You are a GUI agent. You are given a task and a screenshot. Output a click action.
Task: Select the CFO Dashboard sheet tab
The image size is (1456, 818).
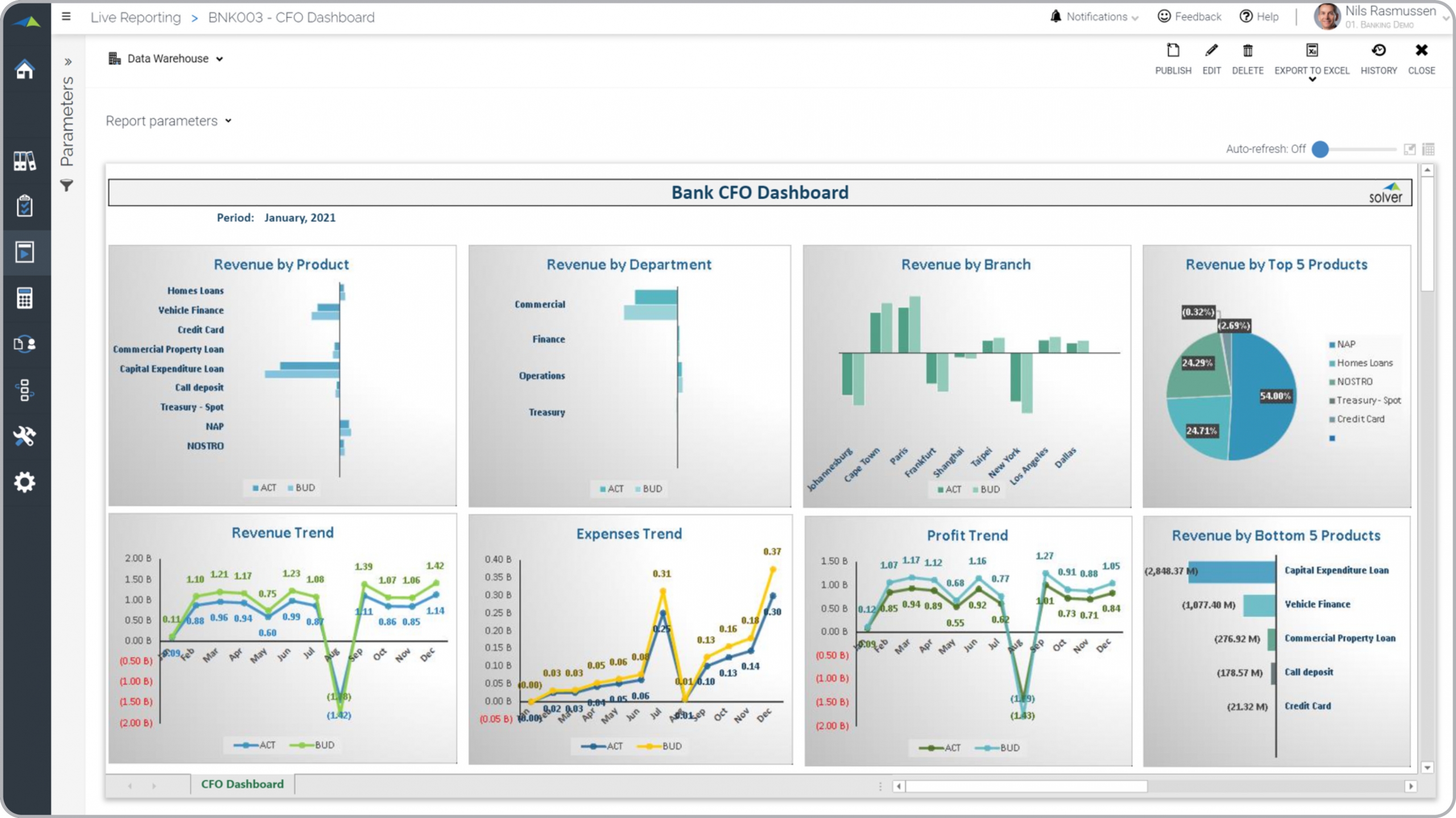(x=242, y=784)
